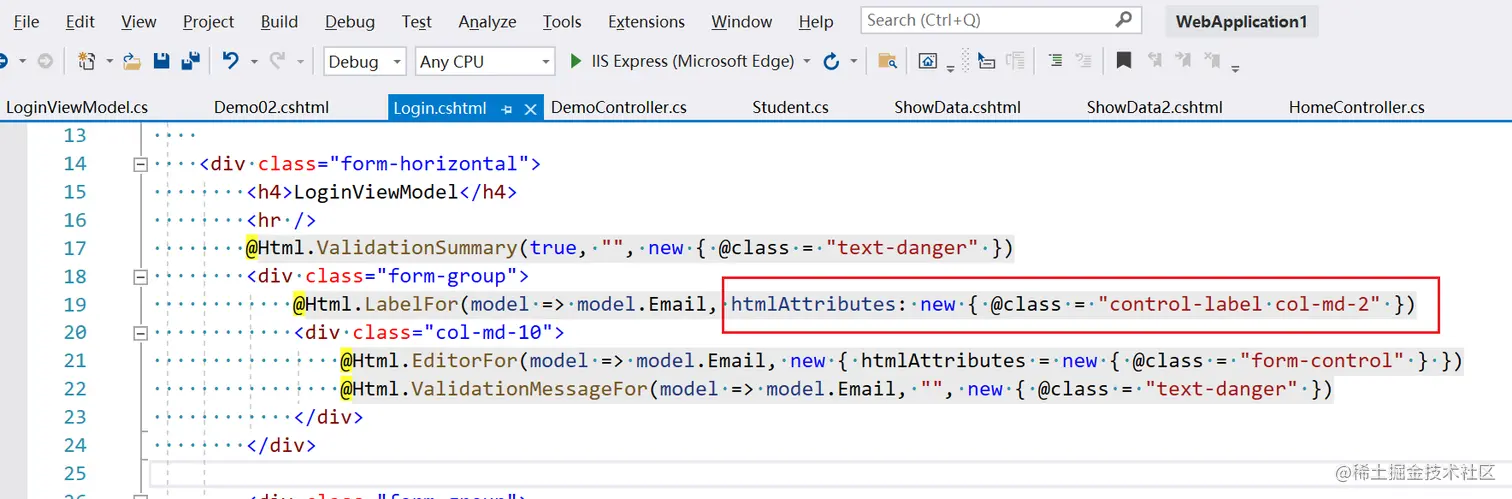The image size is (1512, 499).
Task: Open the Debug menu
Action: pyautogui.click(x=350, y=21)
